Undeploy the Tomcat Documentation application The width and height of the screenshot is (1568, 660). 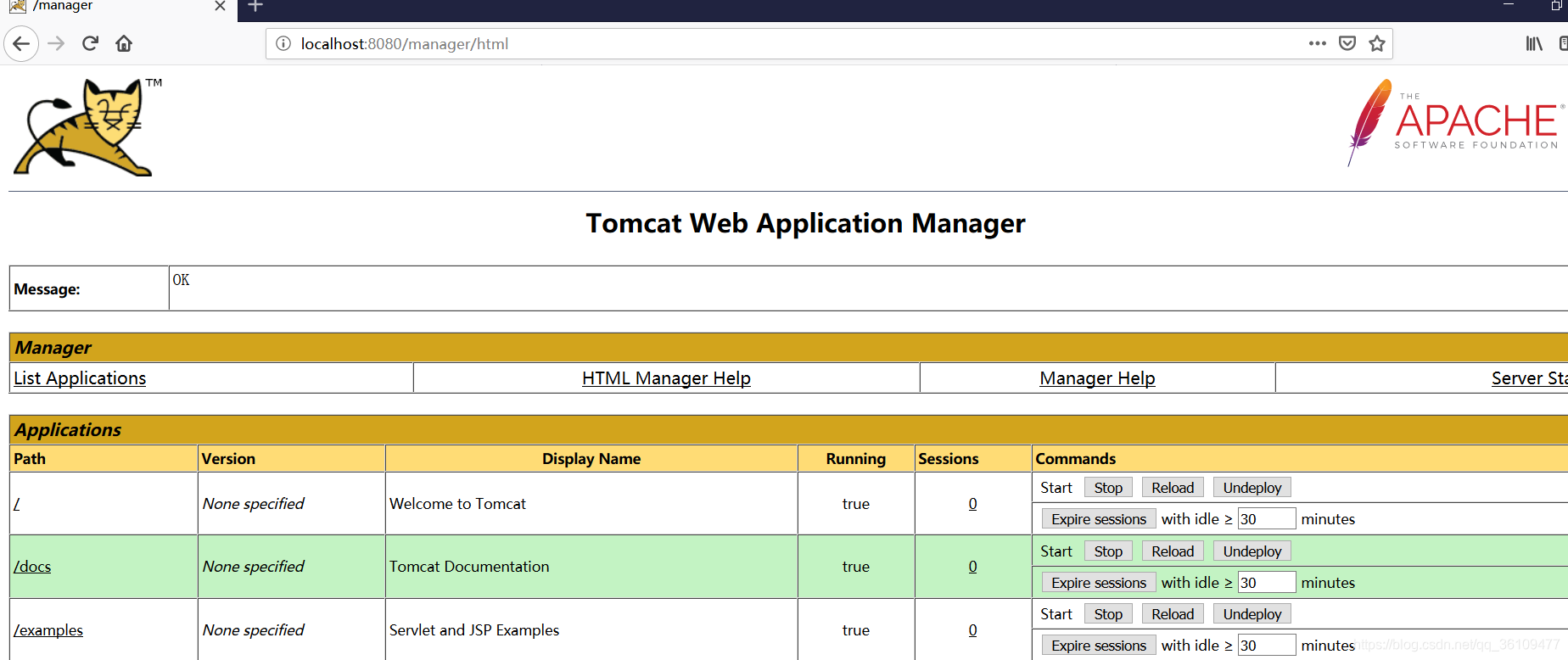1252,551
